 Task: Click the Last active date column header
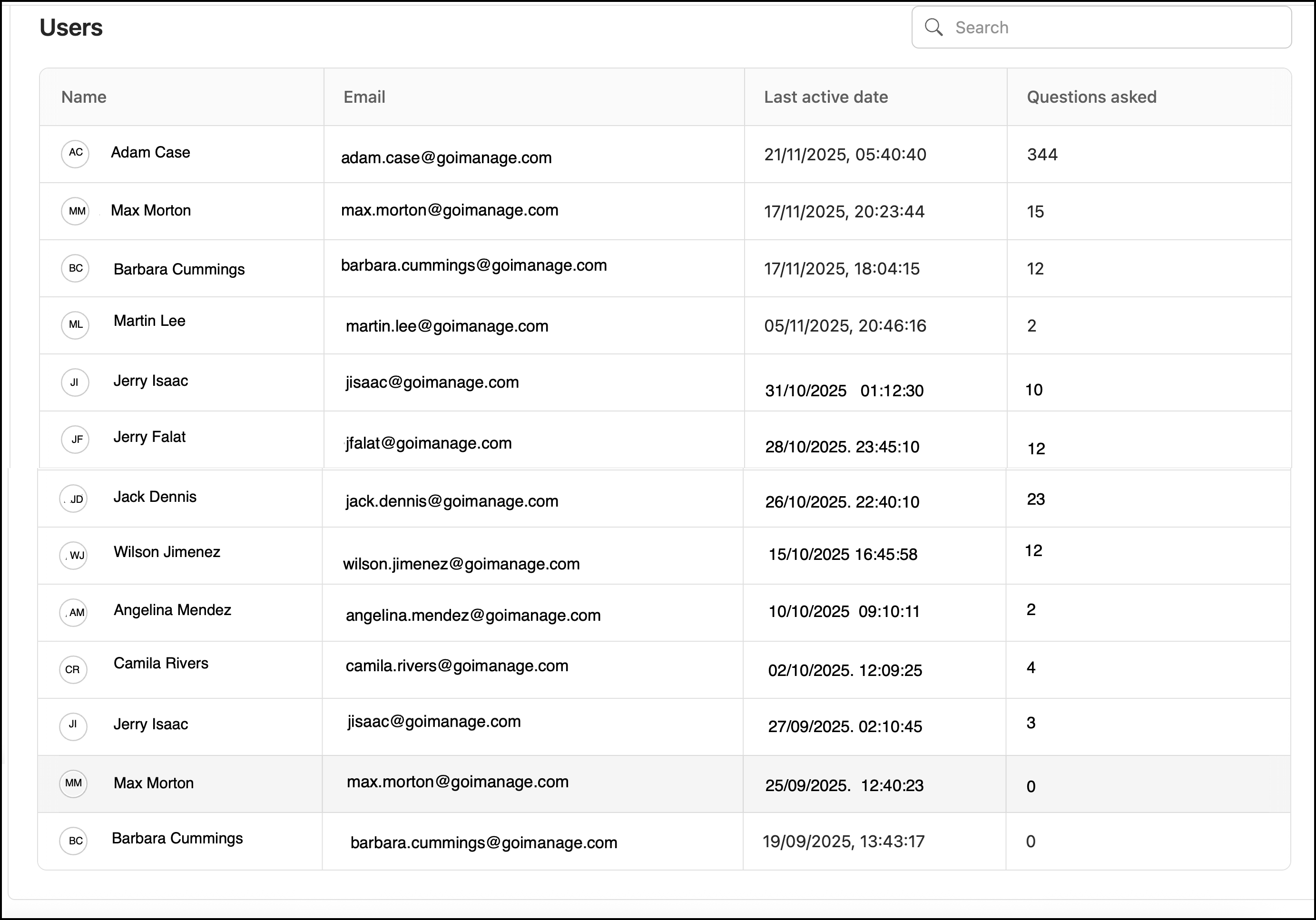tap(825, 97)
